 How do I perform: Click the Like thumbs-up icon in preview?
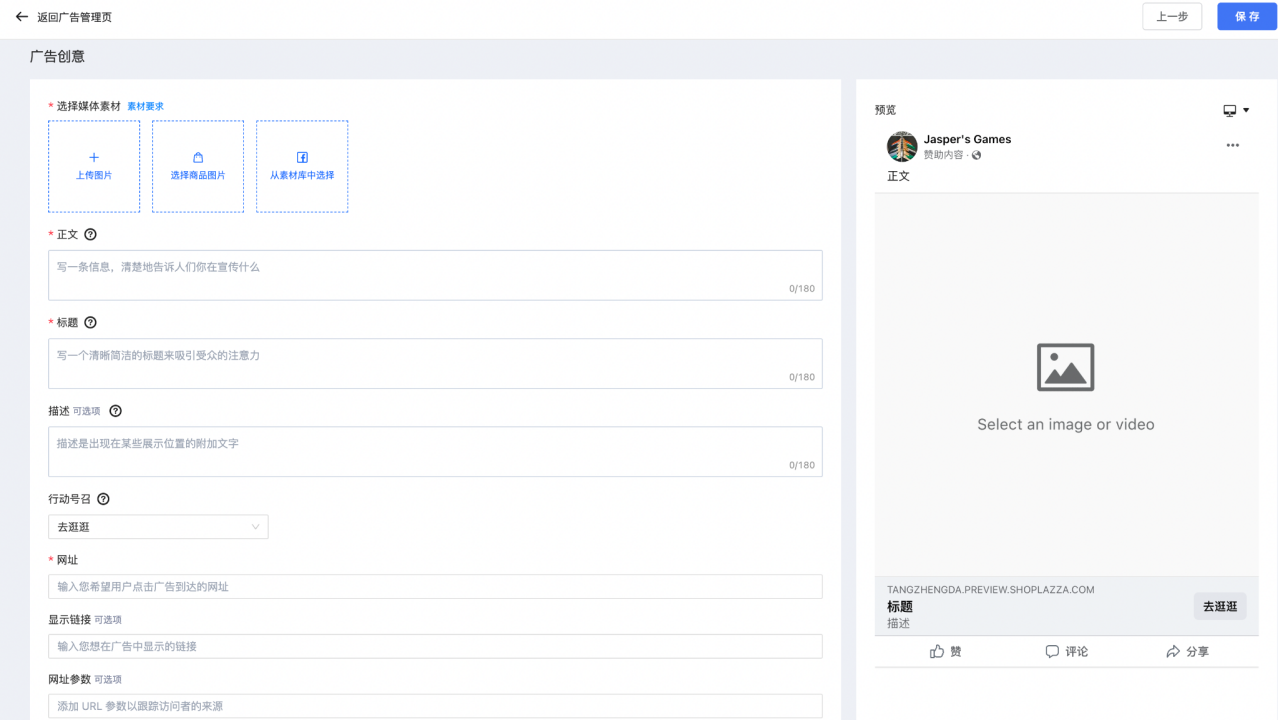tap(937, 652)
